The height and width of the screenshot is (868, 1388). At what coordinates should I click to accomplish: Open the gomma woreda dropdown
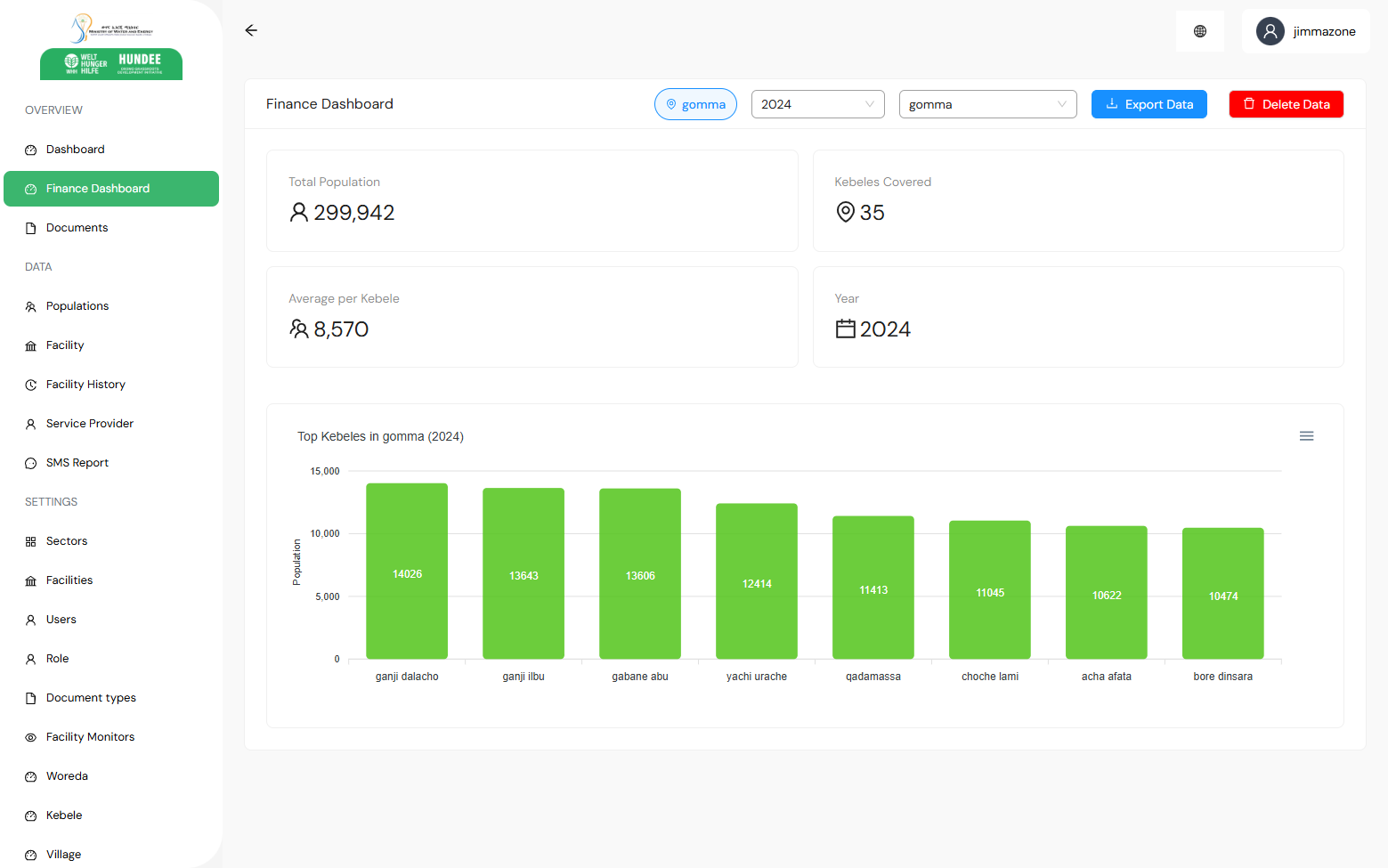click(987, 104)
